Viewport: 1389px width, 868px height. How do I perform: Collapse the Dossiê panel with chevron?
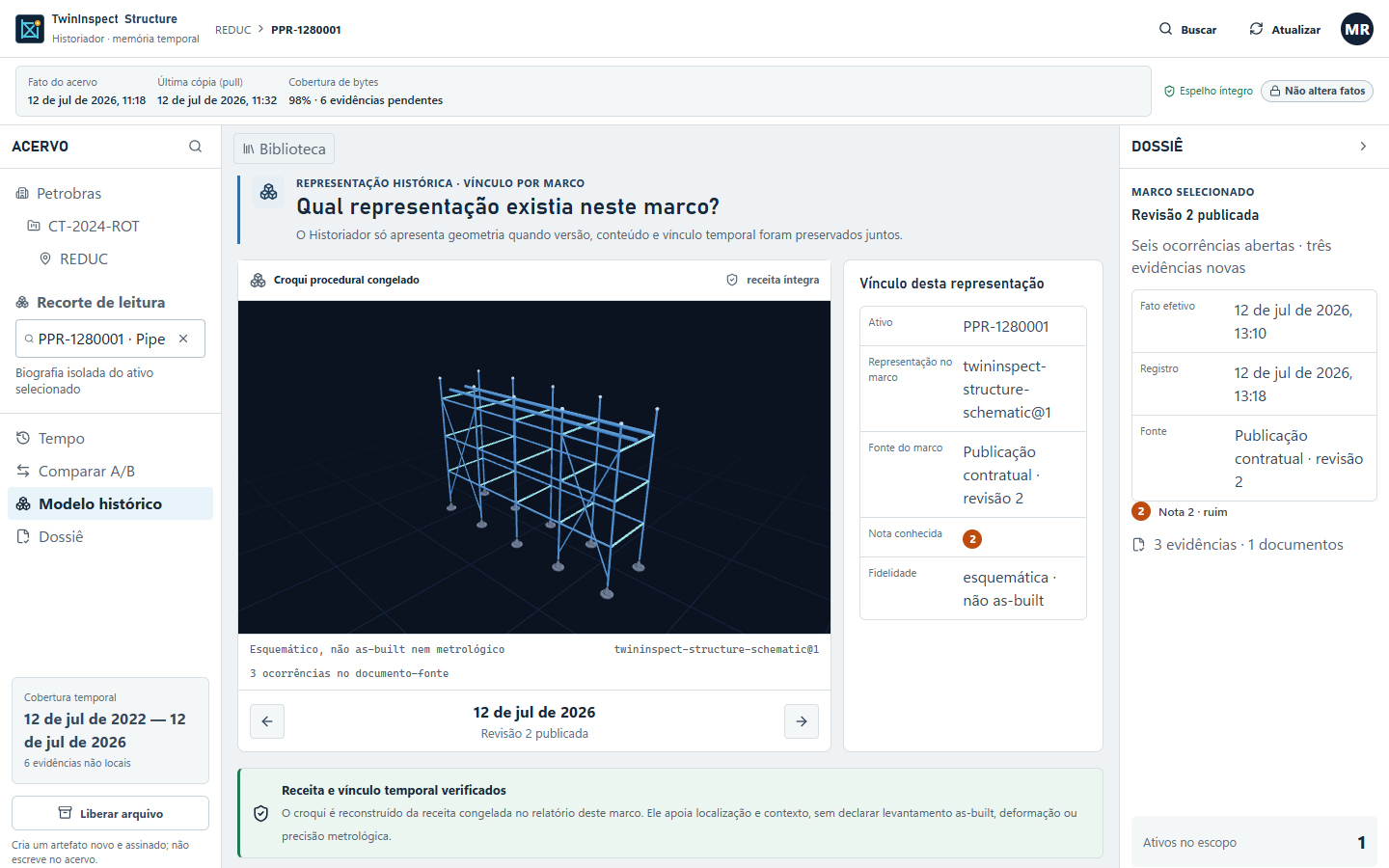click(1363, 147)
